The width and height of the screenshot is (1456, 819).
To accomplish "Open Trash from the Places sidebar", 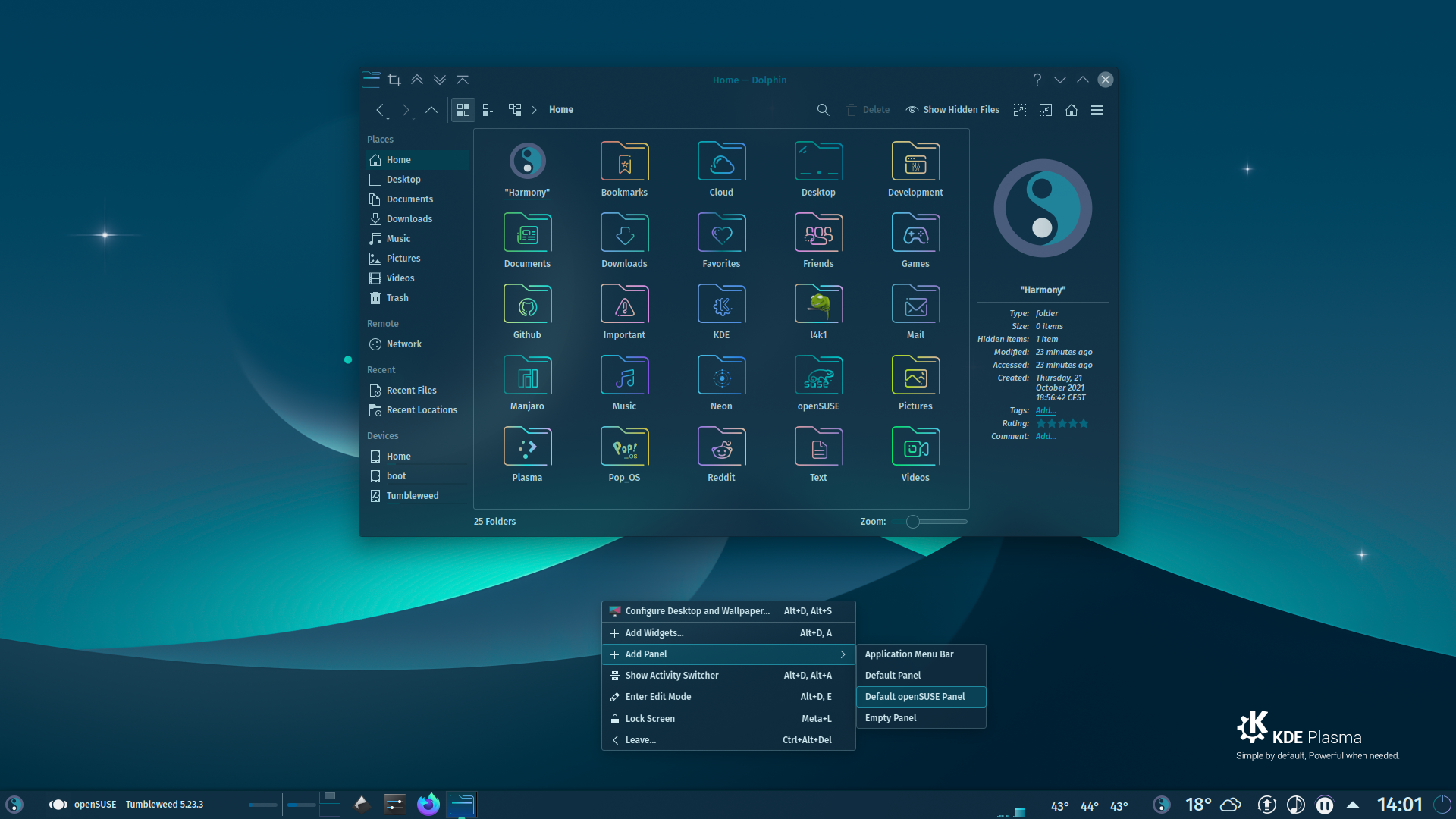I will point(417,298).
